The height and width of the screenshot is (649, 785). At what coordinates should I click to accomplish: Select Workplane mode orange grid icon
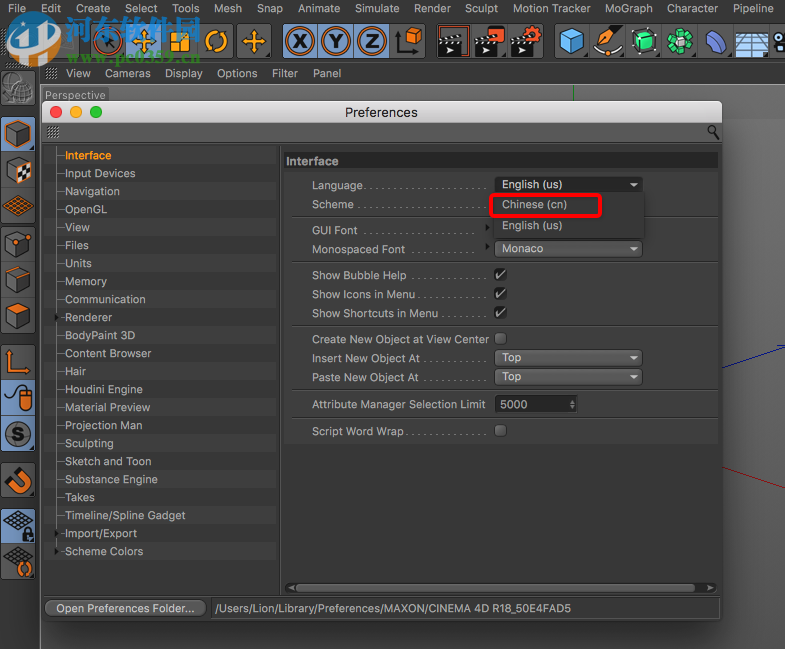(18, 206)
